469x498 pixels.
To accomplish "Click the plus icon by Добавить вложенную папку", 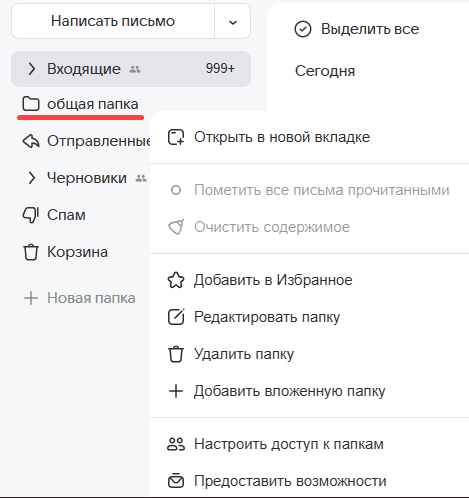I will (176, 391).
